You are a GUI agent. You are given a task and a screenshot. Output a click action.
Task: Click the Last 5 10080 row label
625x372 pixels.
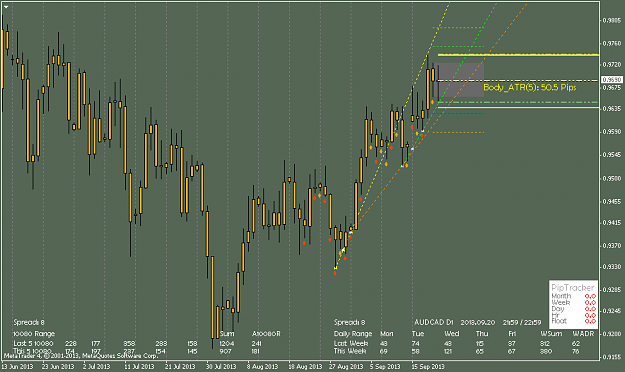tap(33, 343)
